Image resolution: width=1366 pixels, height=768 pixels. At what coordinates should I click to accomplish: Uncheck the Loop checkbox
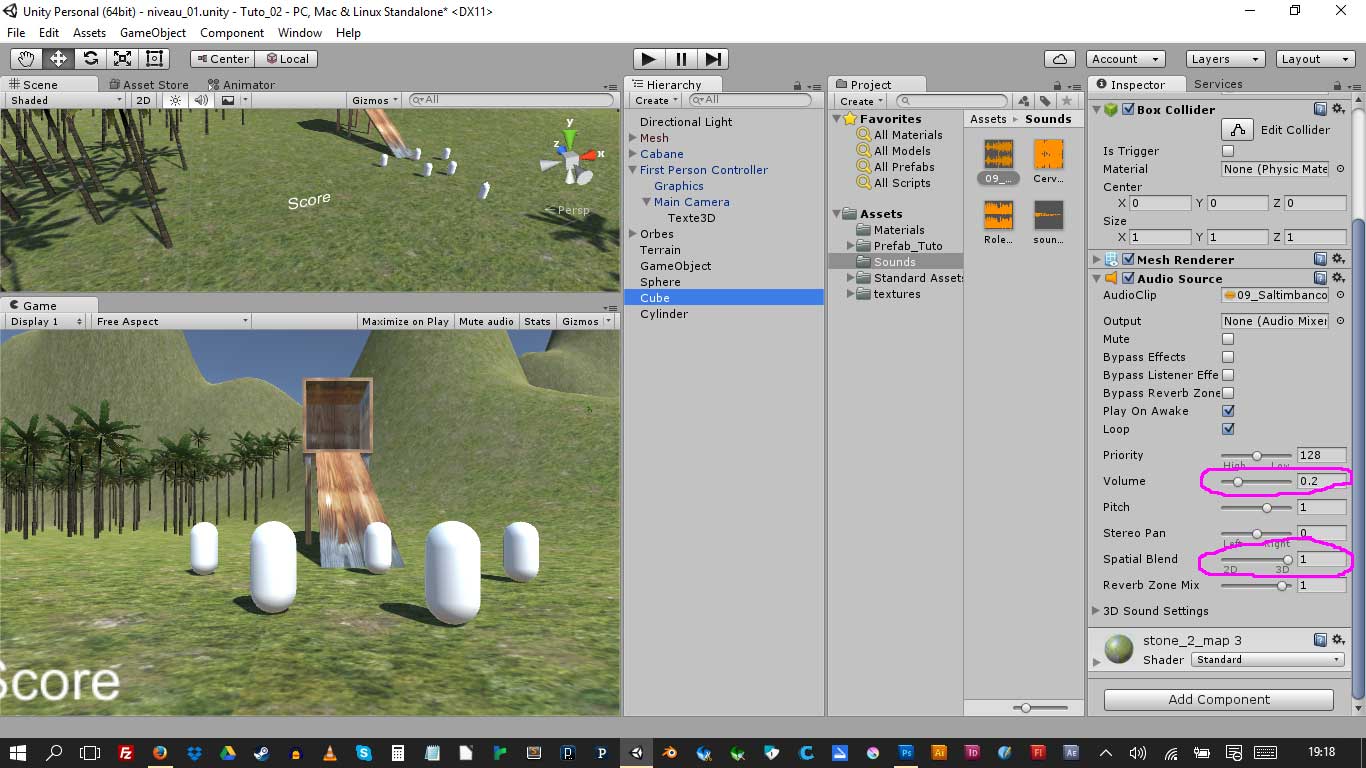1228,429
